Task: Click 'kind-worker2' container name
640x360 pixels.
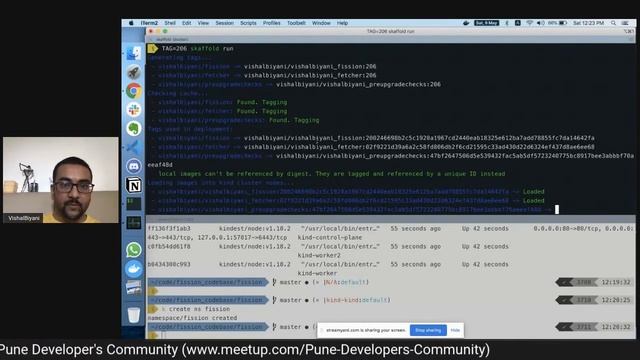Action: [319, 256]
